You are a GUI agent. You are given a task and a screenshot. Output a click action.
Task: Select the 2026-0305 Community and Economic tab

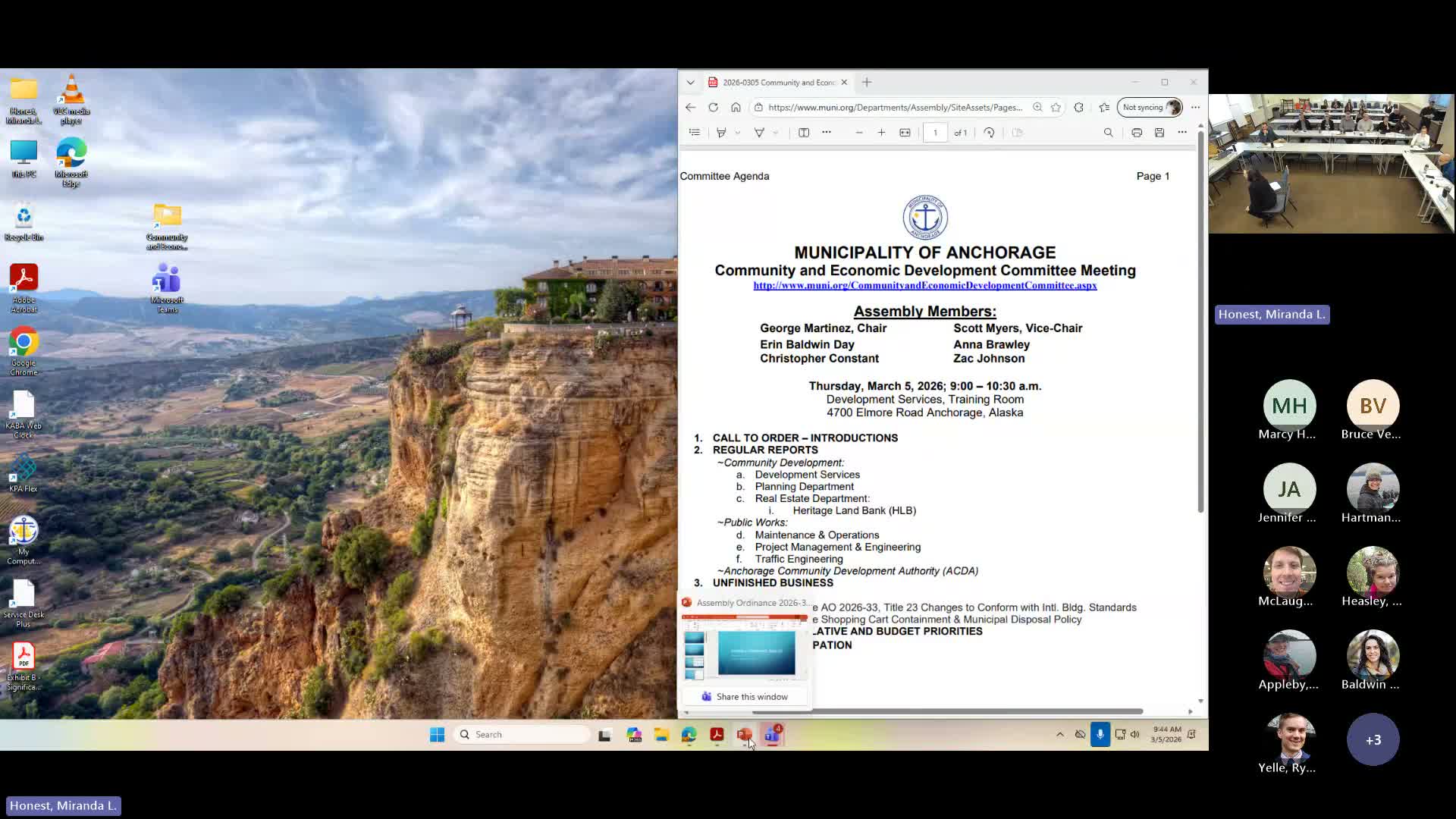[x=777, y=82]
